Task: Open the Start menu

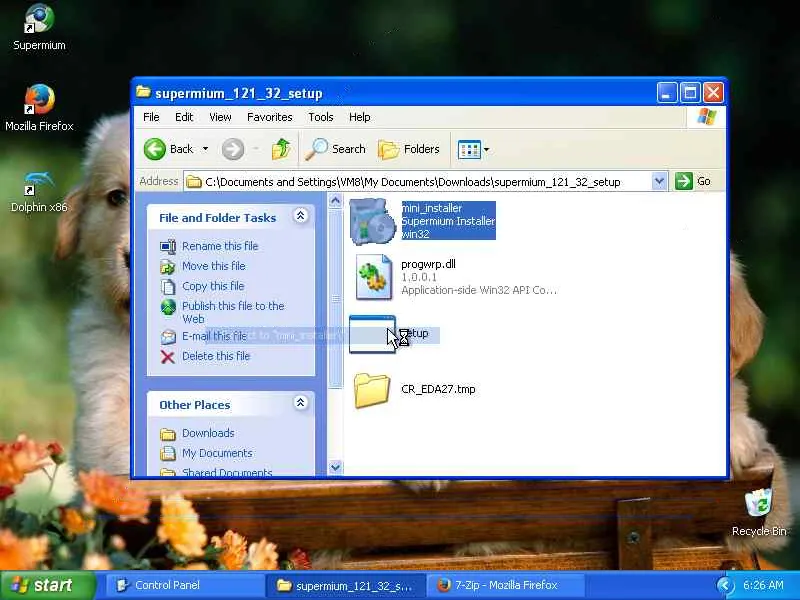Action: [x=47, y=585]
